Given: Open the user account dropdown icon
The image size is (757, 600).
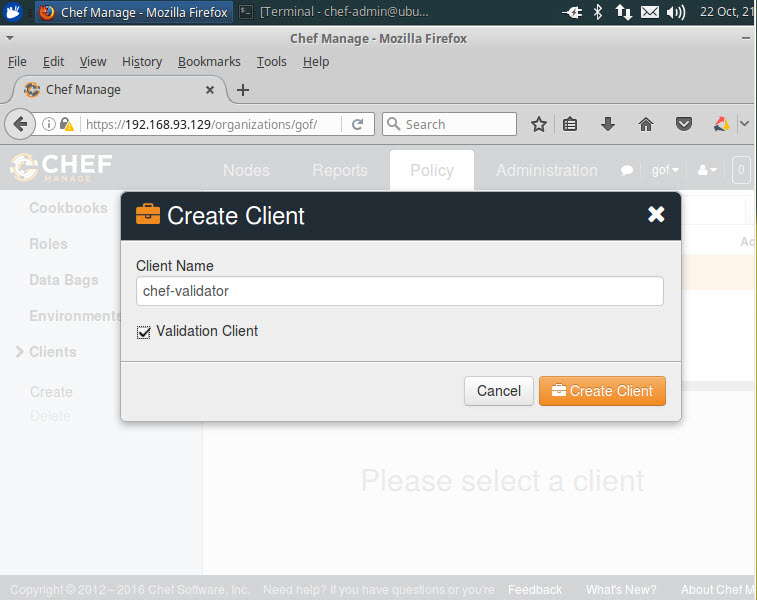Looking at the screenshot, I should pos(707,170).
